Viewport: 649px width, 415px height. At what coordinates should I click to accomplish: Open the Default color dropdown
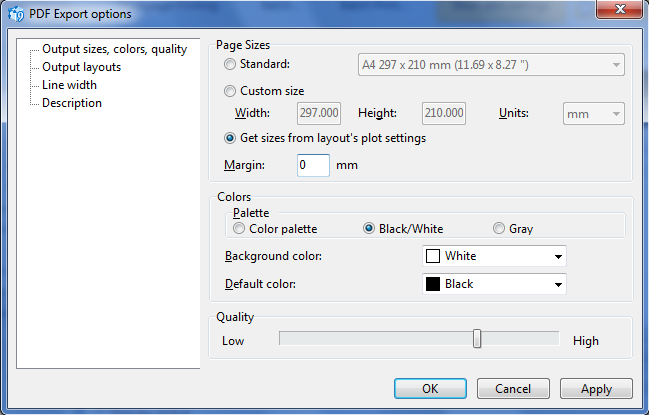click(x=494, y=284)
